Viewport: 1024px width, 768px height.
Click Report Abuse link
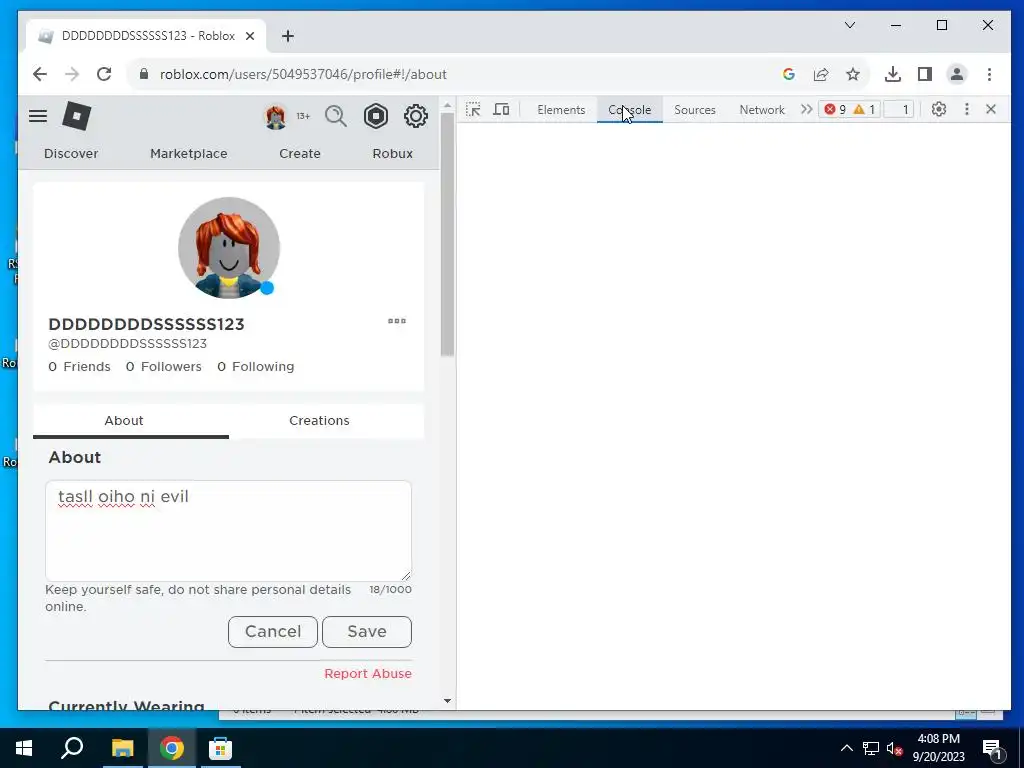tap(368, 673)
